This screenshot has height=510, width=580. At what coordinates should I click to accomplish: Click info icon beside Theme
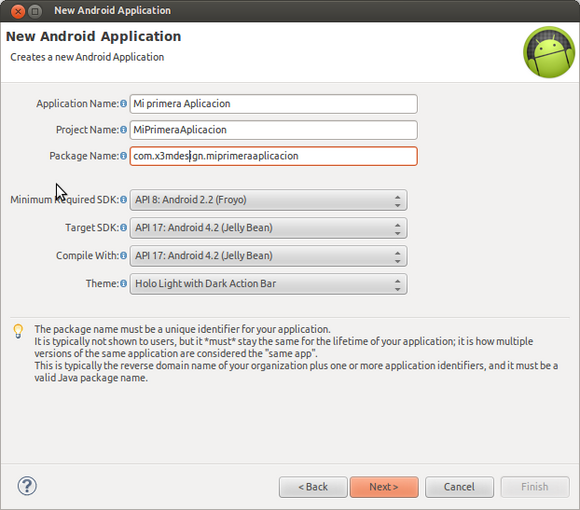coord(124,284)
